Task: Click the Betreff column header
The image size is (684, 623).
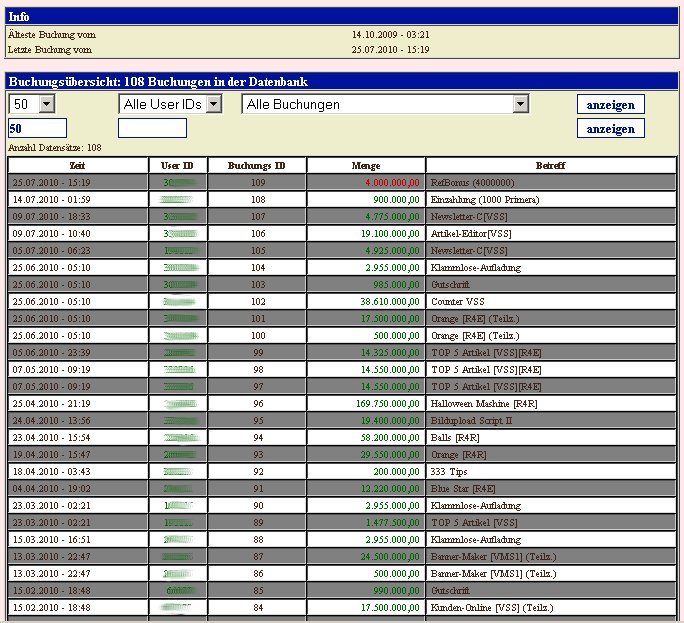Action: 551,165
